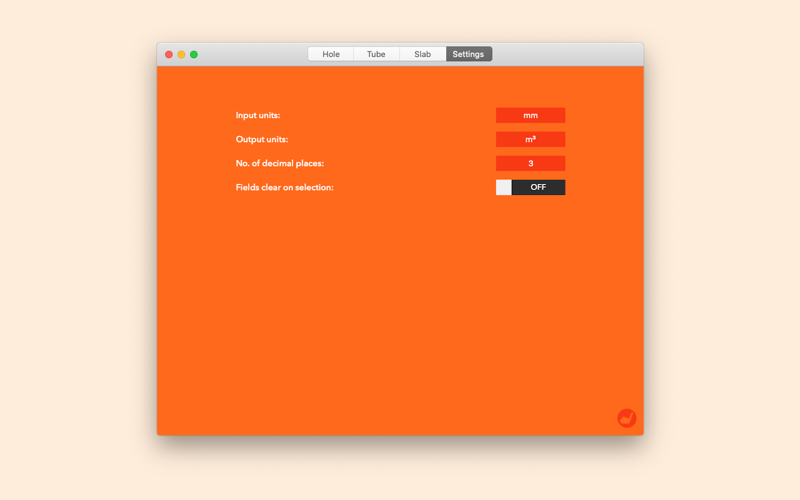
Task: Minimize window using the yellow button
Action: [x=181, y=55]
